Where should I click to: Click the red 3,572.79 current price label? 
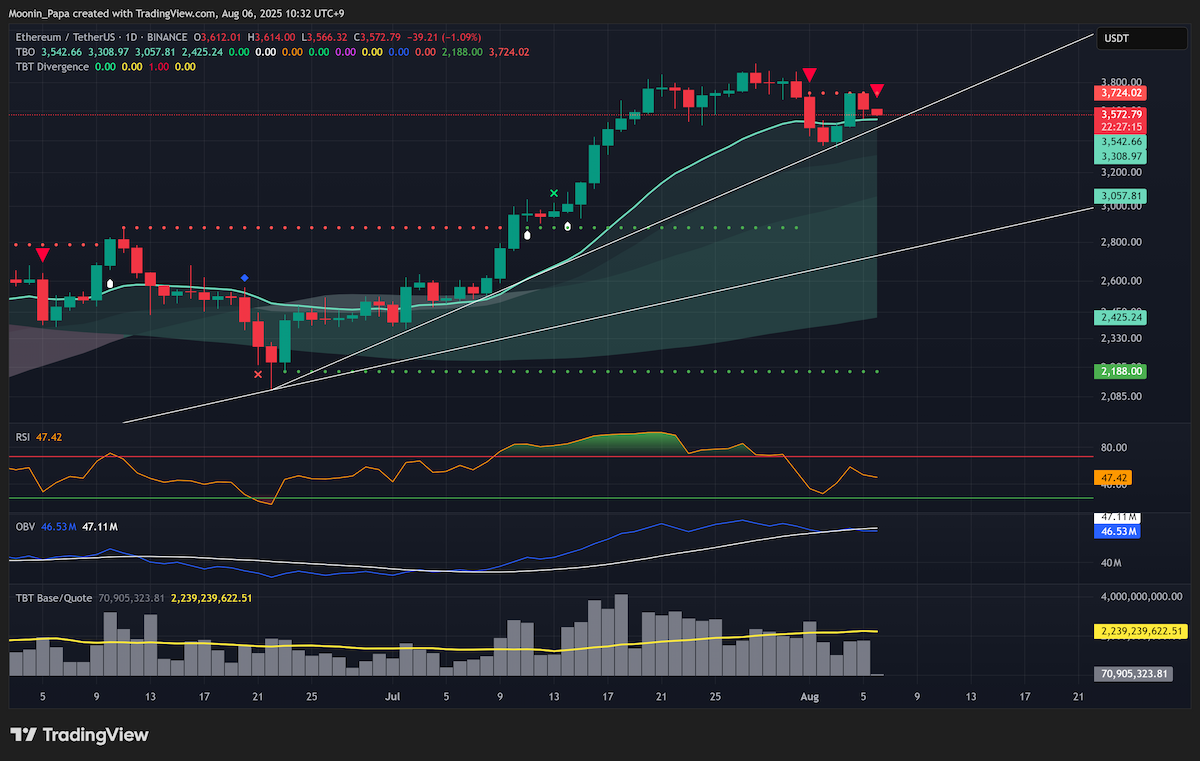1122,115
